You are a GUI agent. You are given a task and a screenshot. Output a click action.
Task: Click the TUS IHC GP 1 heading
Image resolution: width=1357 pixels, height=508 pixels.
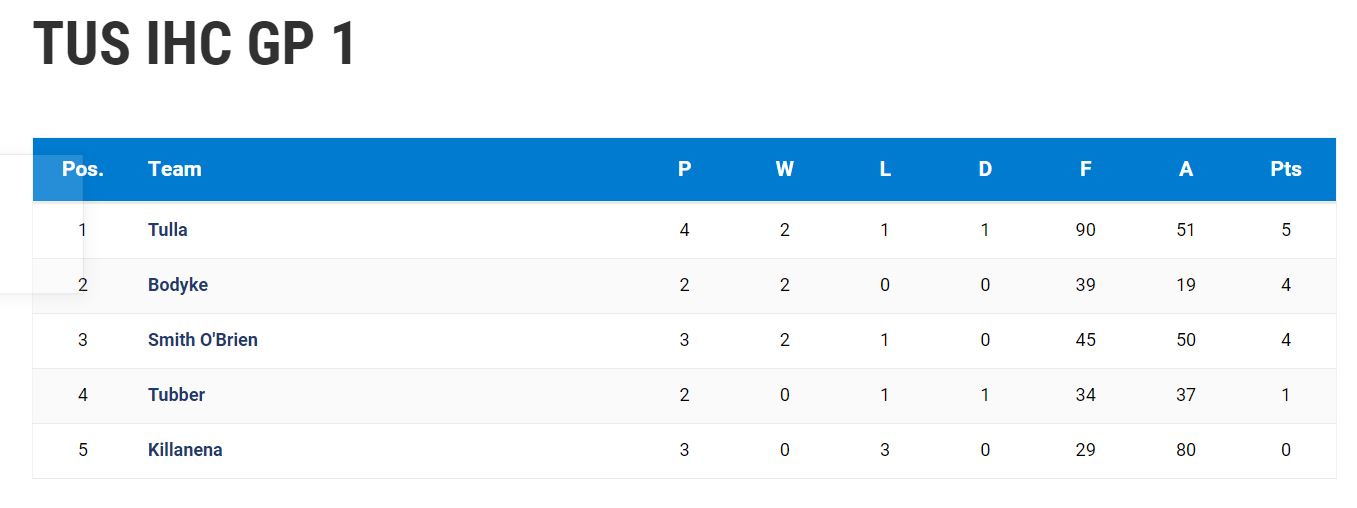[194, 44]
